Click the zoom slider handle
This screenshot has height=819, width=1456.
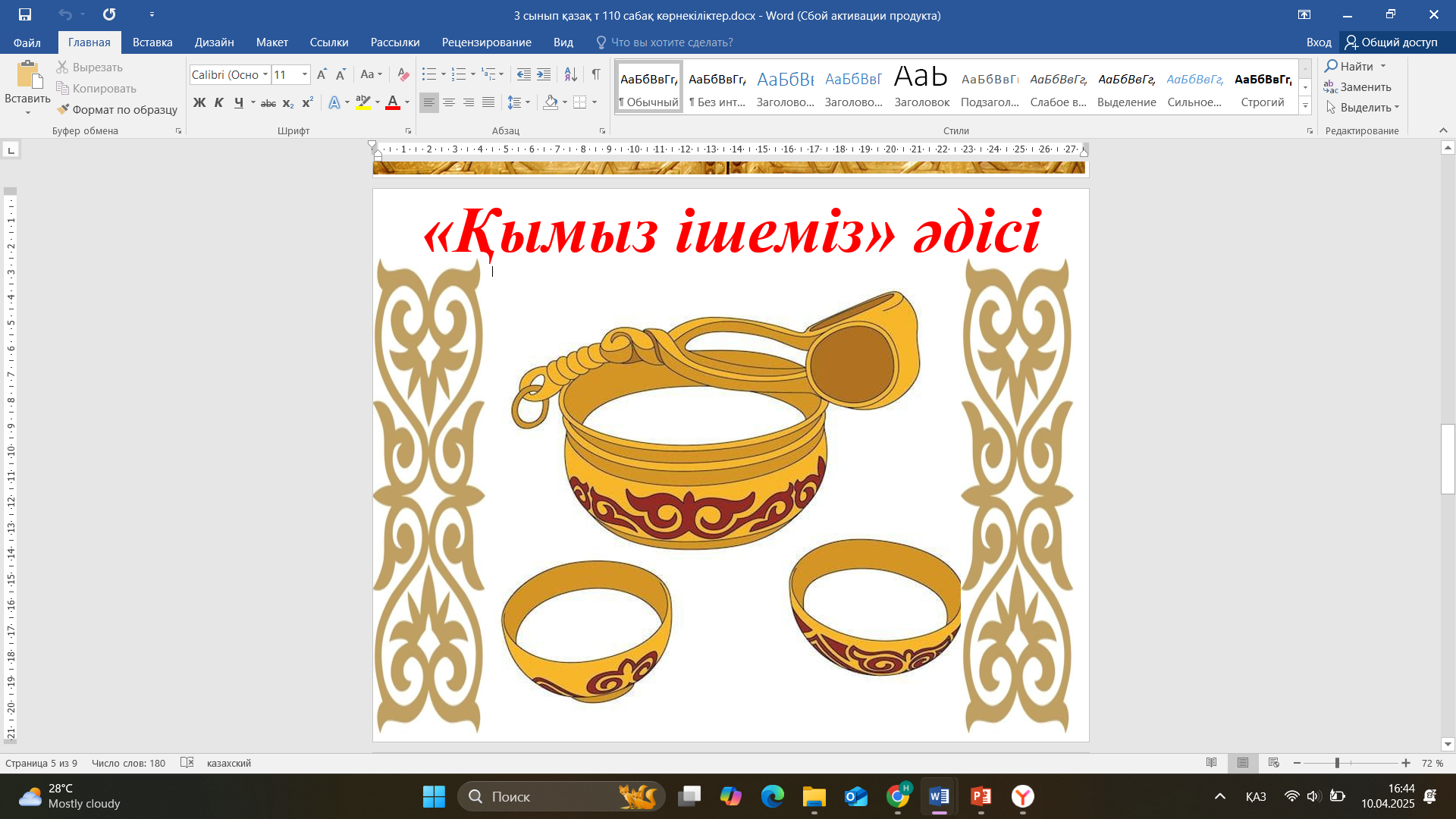pyautogui.click(x=1337, y=763)
